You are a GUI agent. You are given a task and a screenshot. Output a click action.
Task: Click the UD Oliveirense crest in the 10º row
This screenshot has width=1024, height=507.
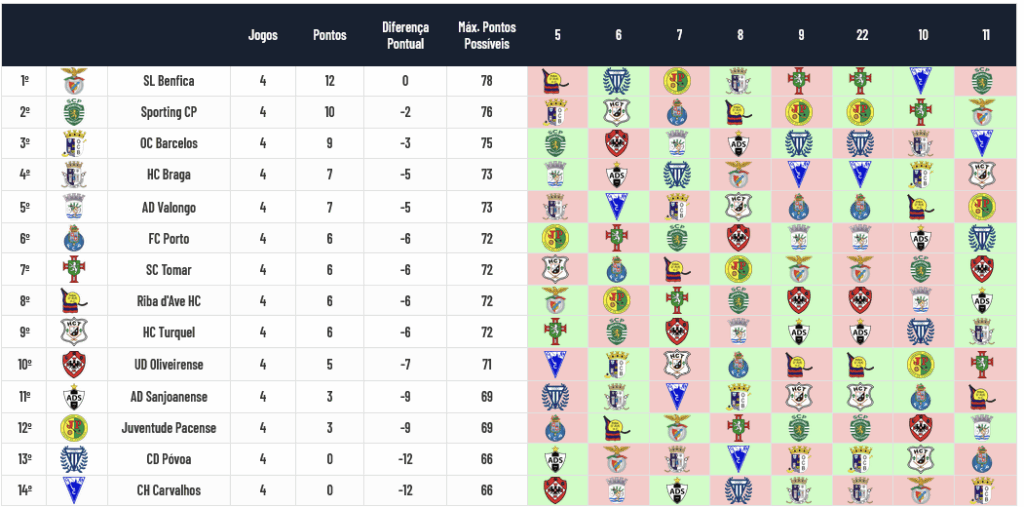[x=74, y=365]
